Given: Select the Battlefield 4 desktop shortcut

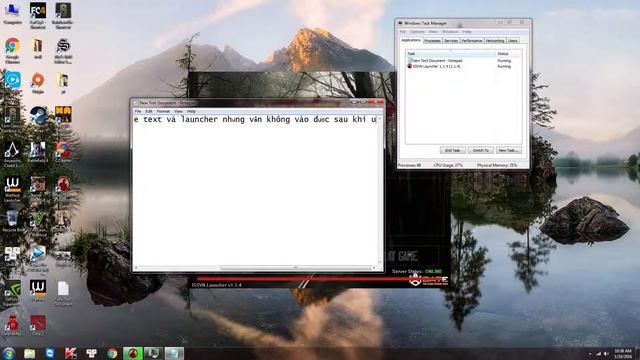Looking at the screenshot, I should pyautogui.click(x=38, y=152).
